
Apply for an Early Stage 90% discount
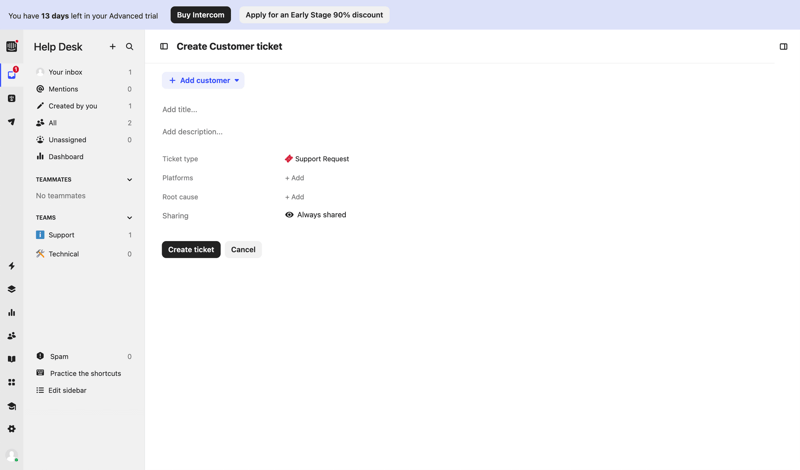click(x=314, y=15)
